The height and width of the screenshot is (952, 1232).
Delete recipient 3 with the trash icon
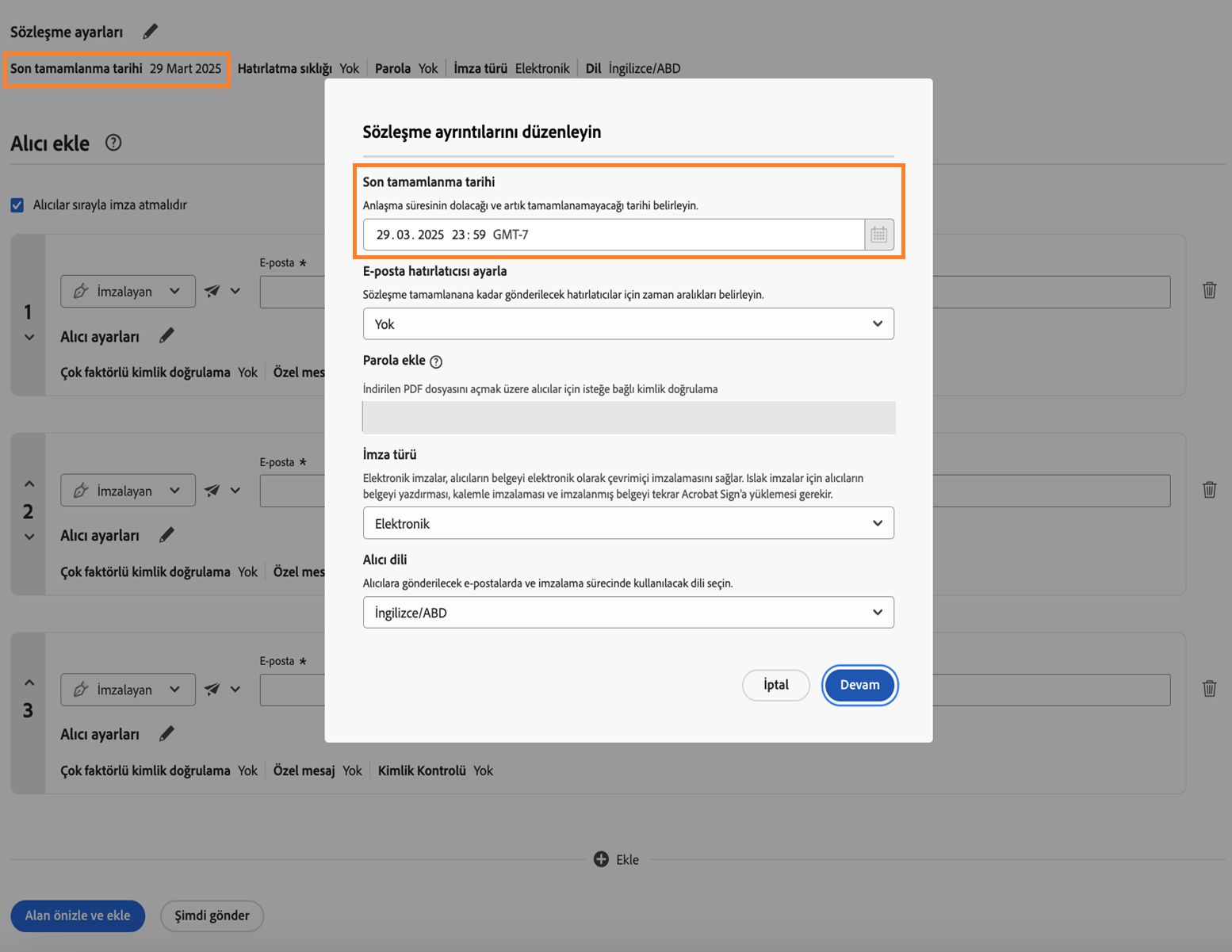point(1209,688)
